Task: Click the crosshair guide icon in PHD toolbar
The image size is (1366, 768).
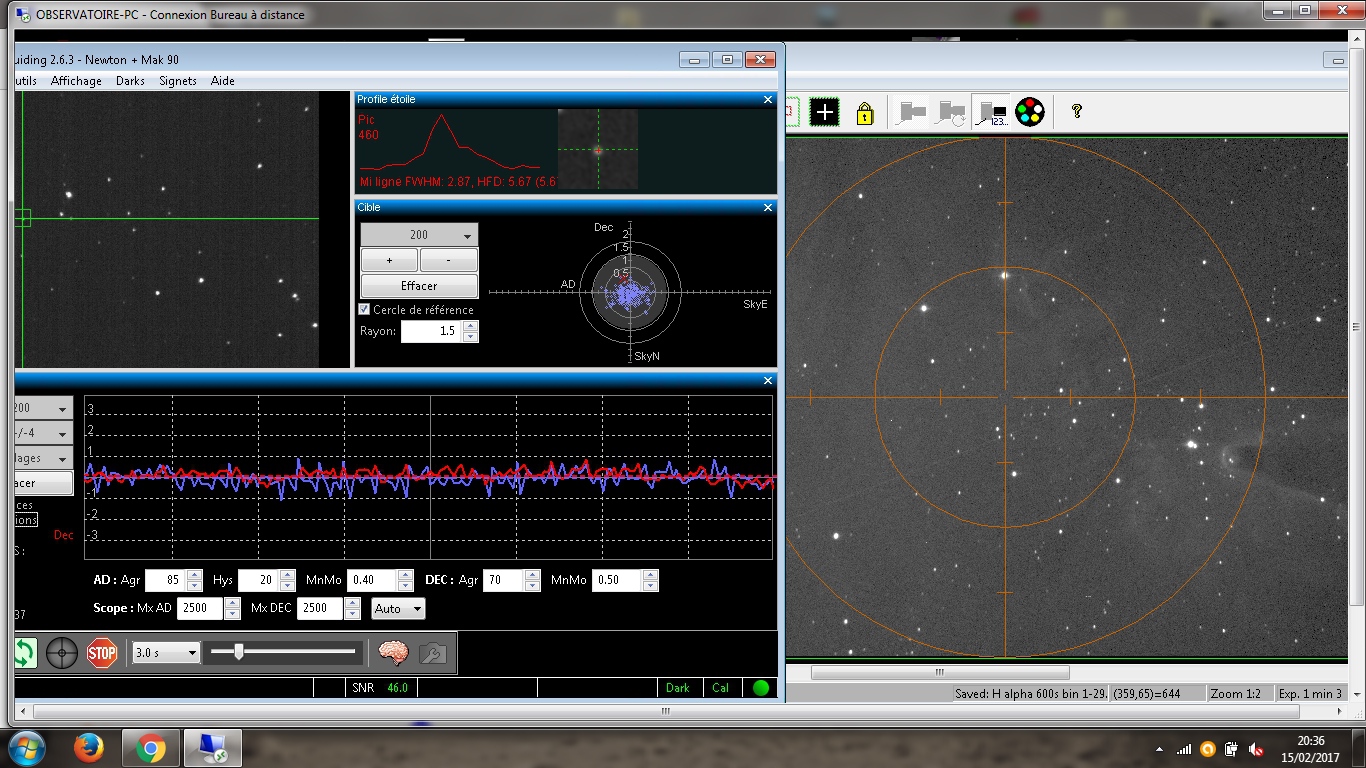Action: (62, 653)
